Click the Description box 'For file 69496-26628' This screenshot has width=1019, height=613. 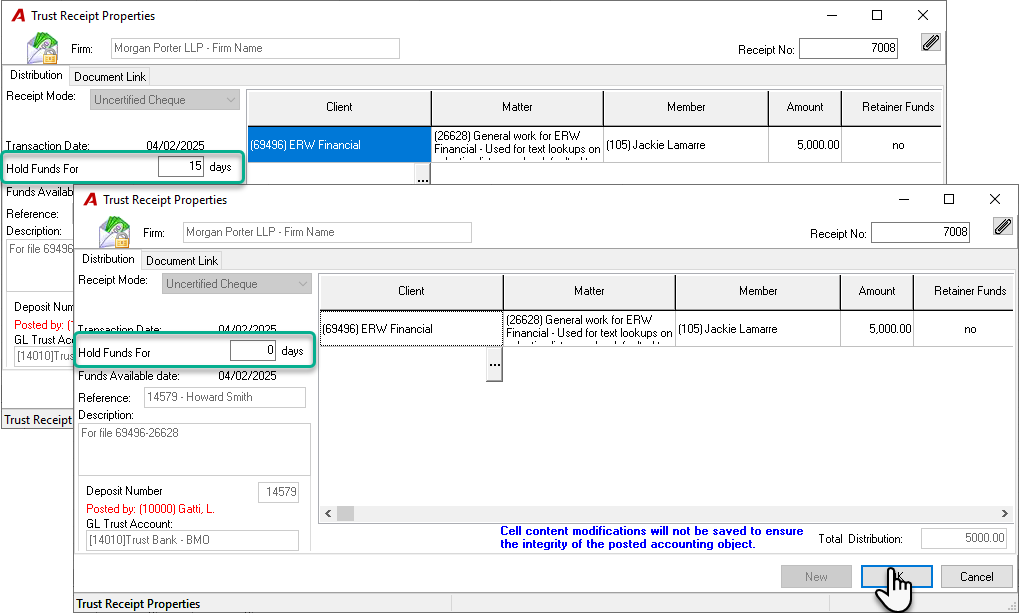(194, 449)
